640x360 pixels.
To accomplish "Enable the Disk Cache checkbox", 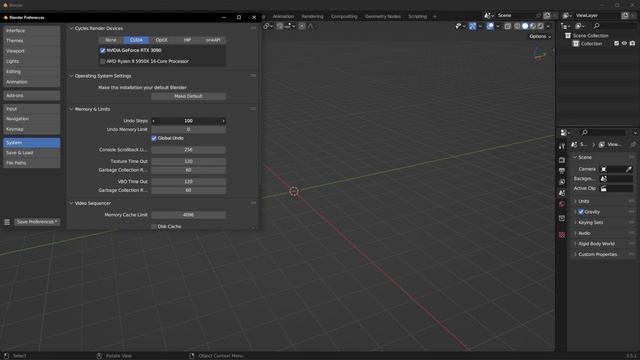I will (x=154, y=227).
